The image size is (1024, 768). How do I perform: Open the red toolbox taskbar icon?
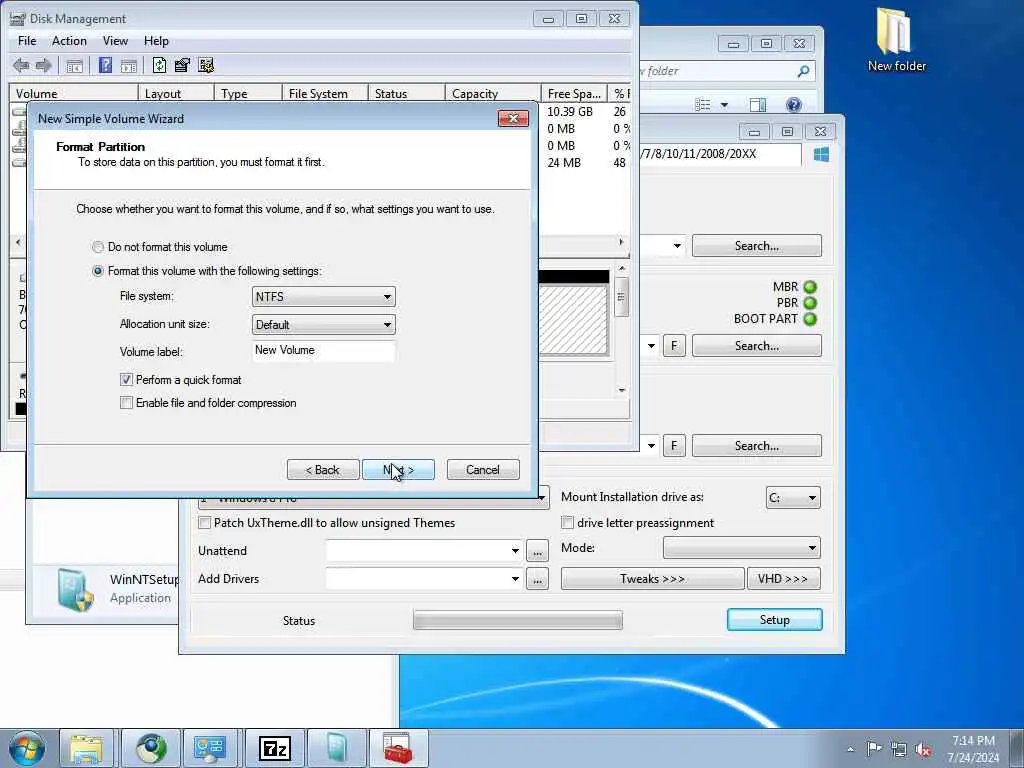[x=398, y=748]
